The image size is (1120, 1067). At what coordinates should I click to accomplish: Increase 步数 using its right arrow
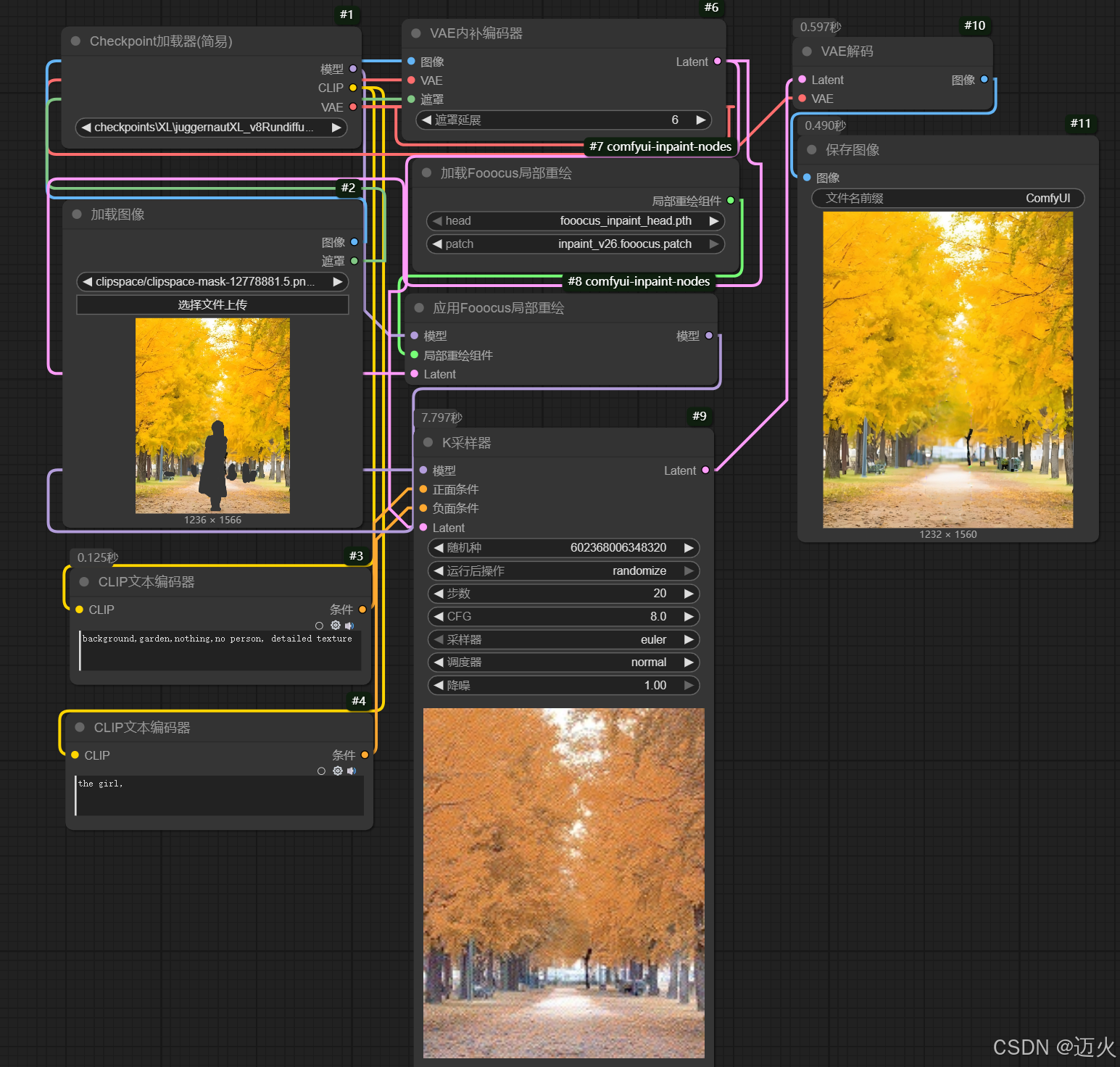689,593
